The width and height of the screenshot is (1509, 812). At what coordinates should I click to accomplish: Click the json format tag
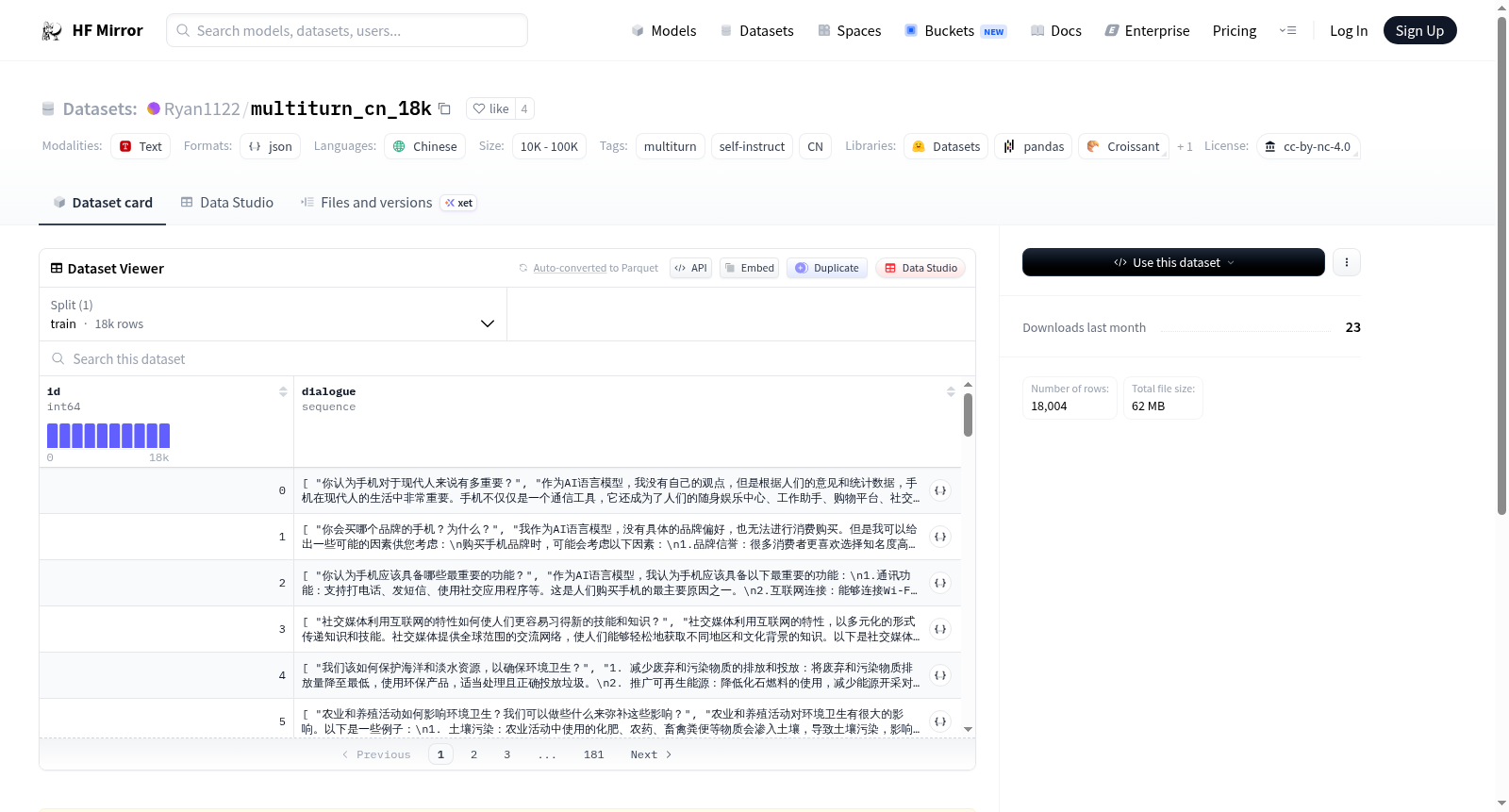pos(270,146)
